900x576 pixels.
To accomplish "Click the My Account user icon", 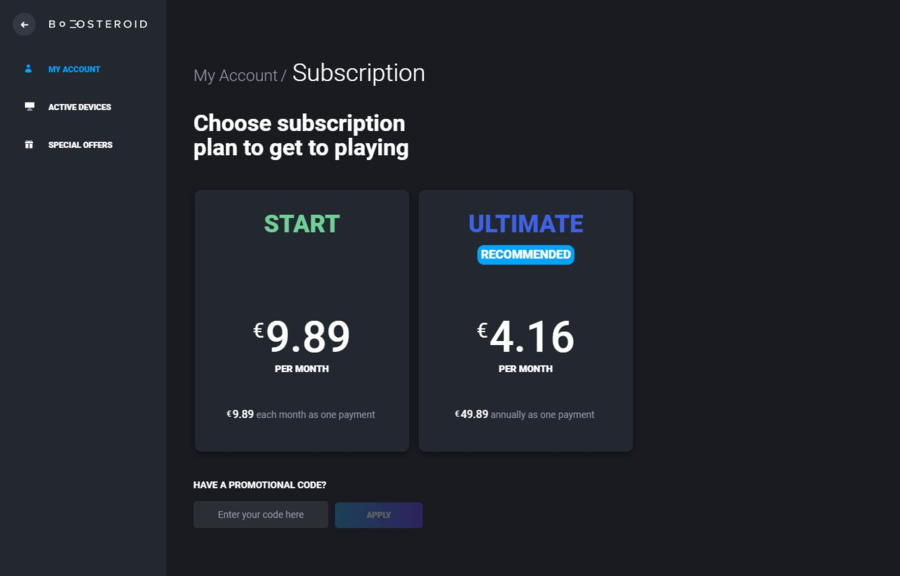I will (x=29, y=69).
